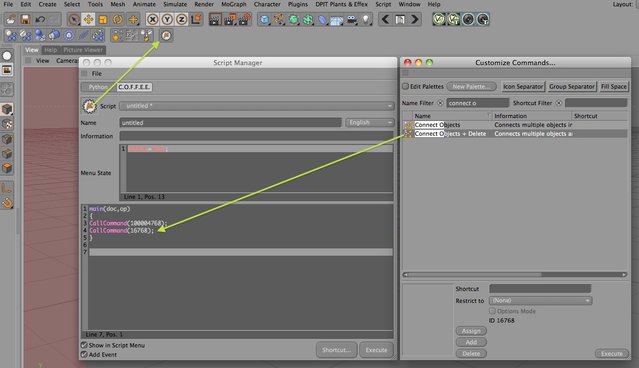Open the English language dropdown
The height and width of the screenshot is (368, 639).
coord(370,122)
